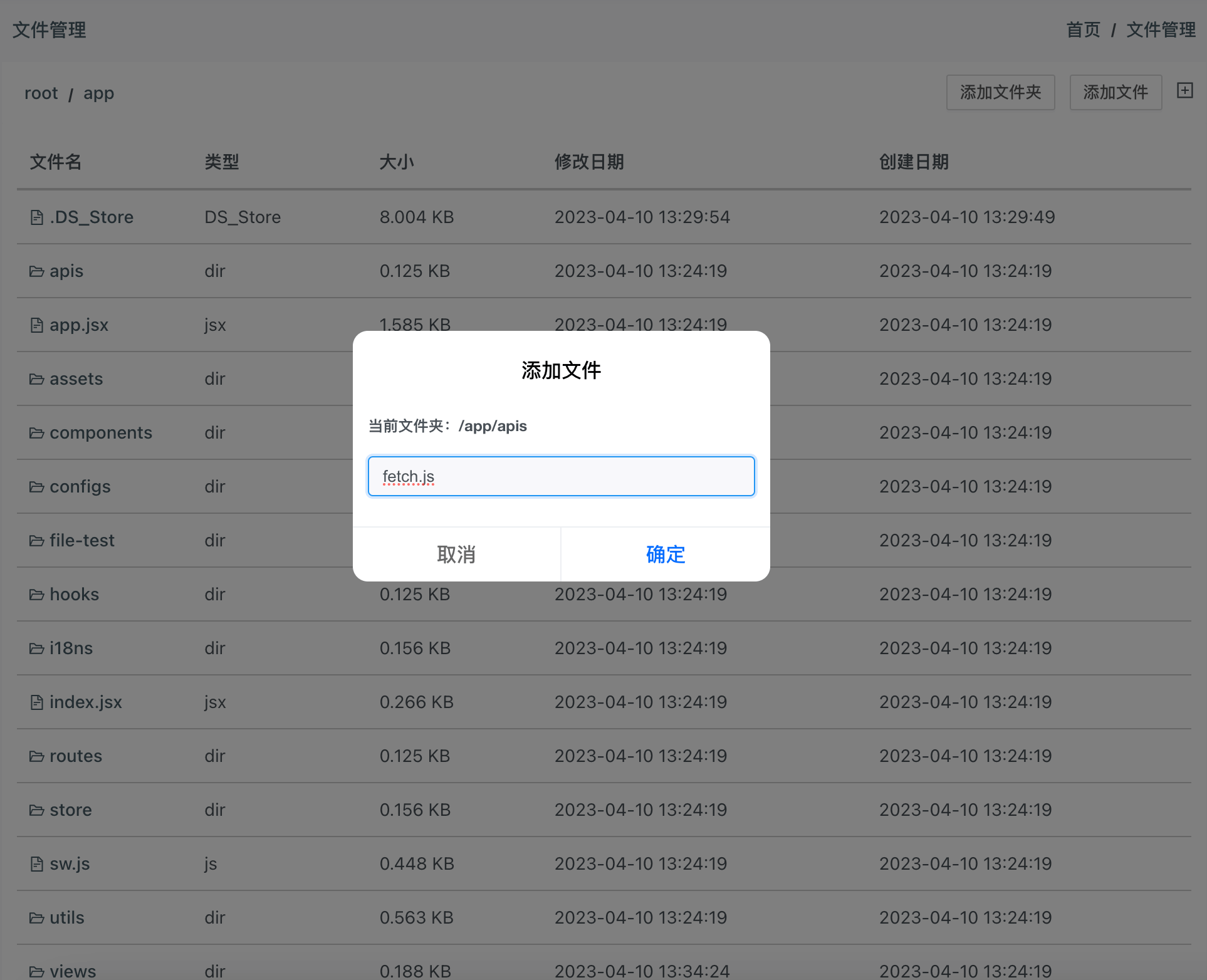Image resolution: width=1207 pixels, height=980 pixels.
Task: Click the sw.js file icon
Action: point(37,864)
